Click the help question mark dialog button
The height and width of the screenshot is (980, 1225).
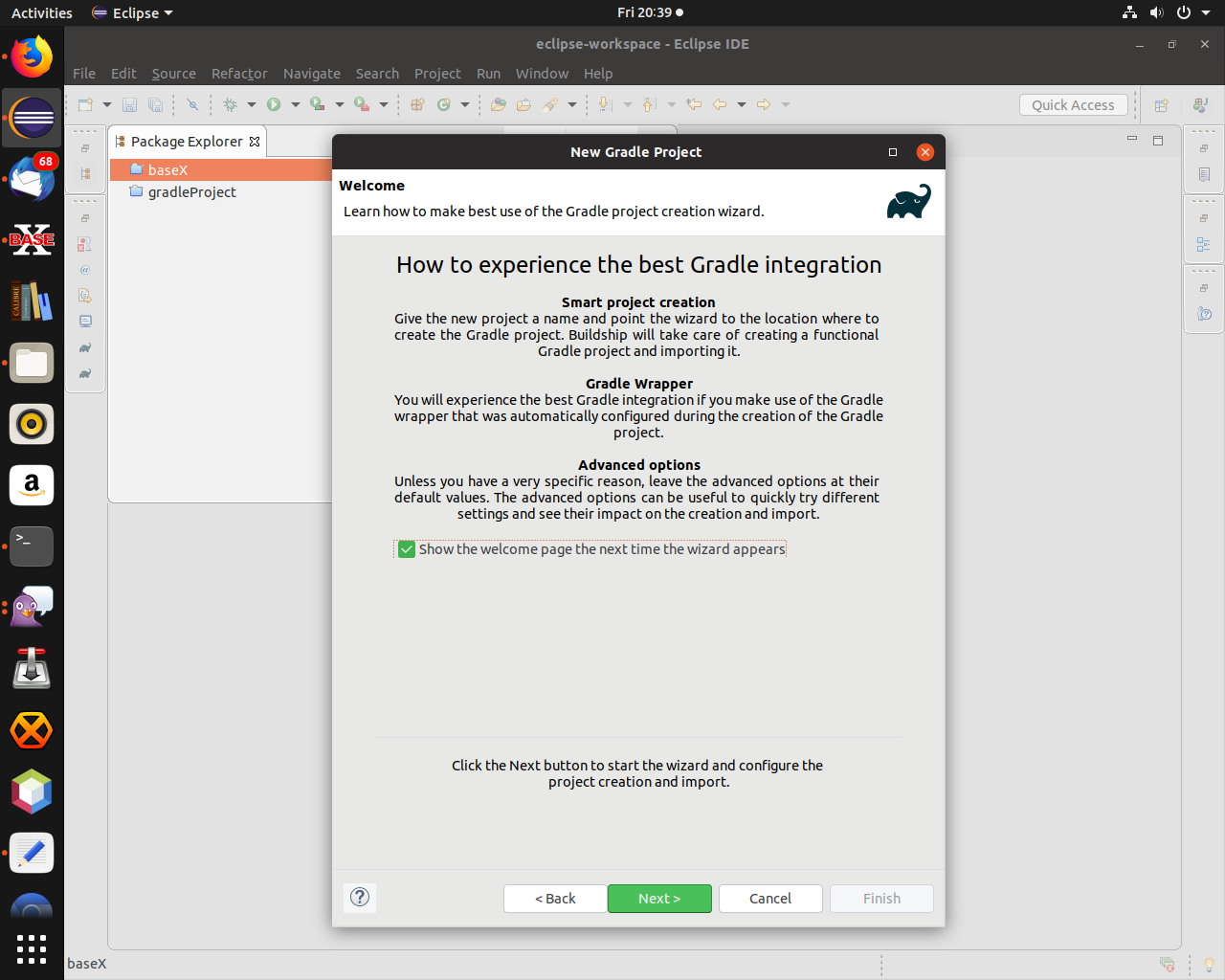[x=360, y=897]
